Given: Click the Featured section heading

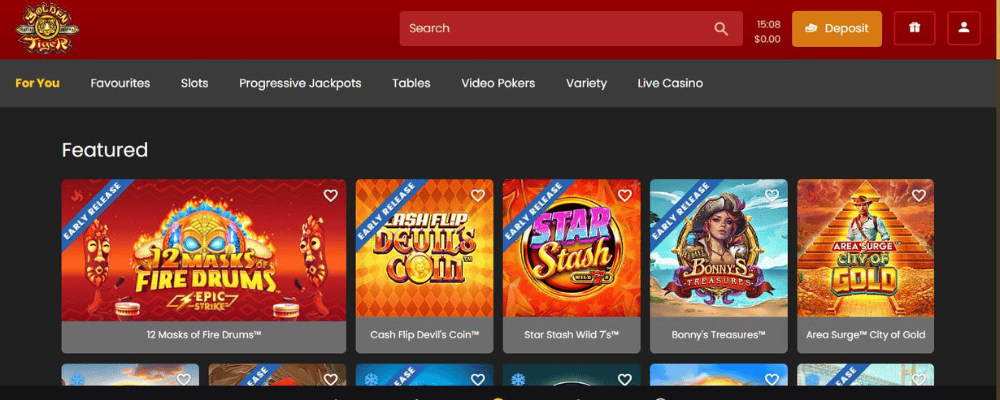Looking at the screenshot, I should tap(105, 150).
